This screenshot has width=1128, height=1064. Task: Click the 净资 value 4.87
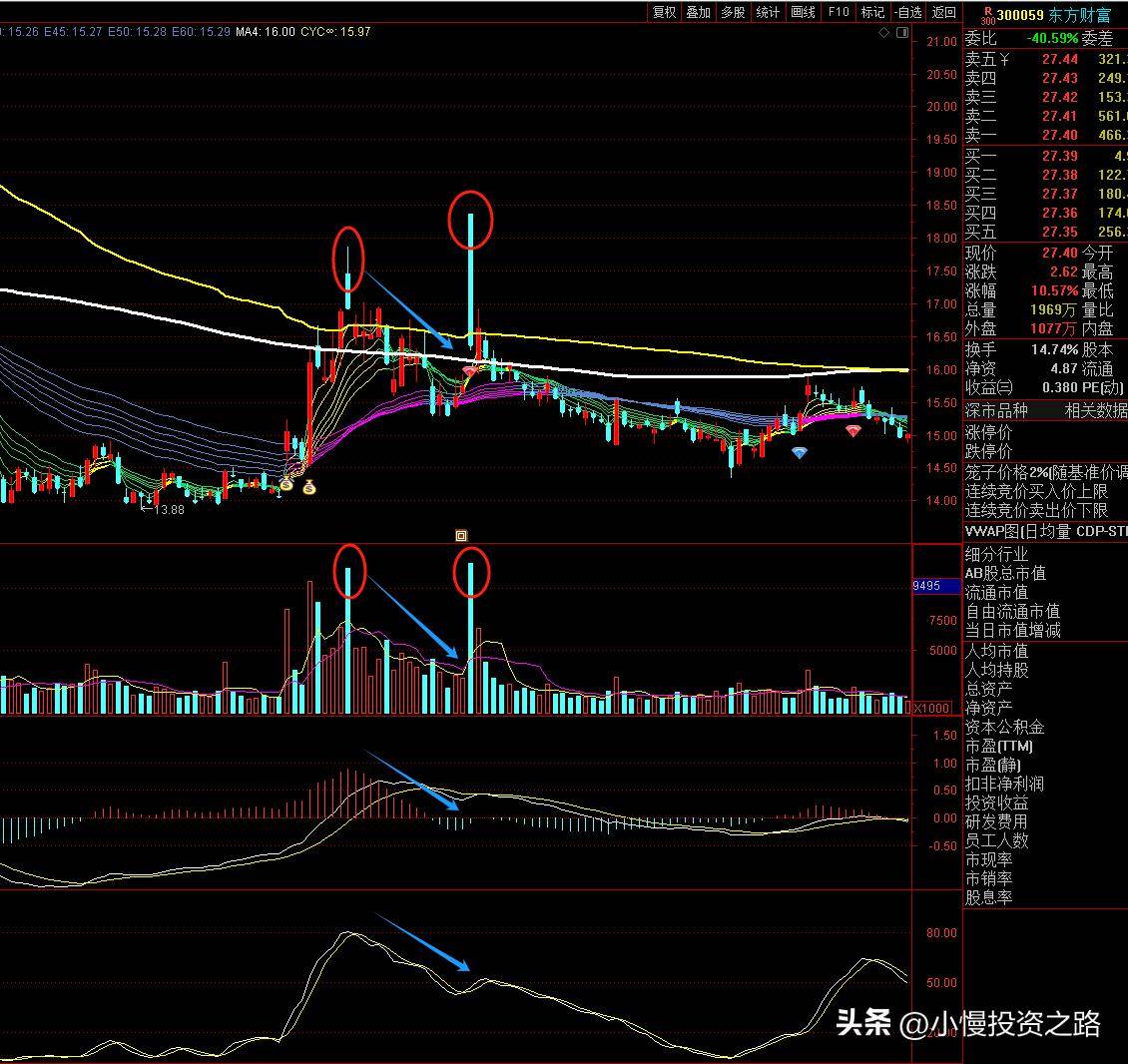pyautogui.click(x=1064, y=368)
